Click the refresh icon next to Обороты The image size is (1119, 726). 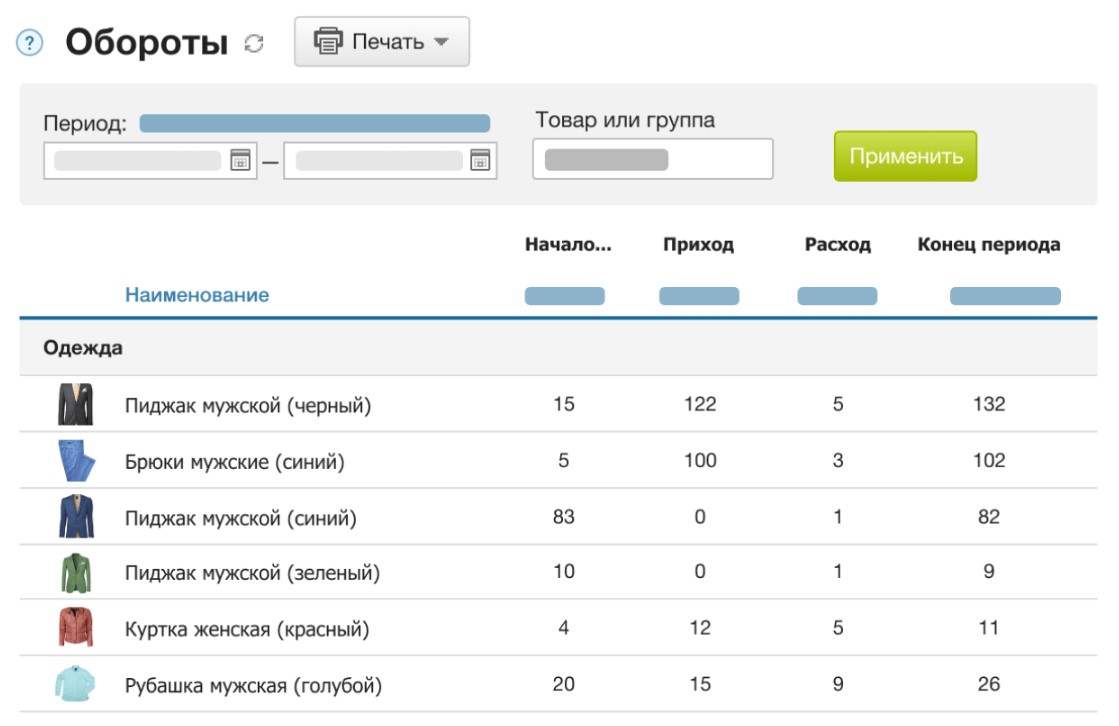(254, 43)
